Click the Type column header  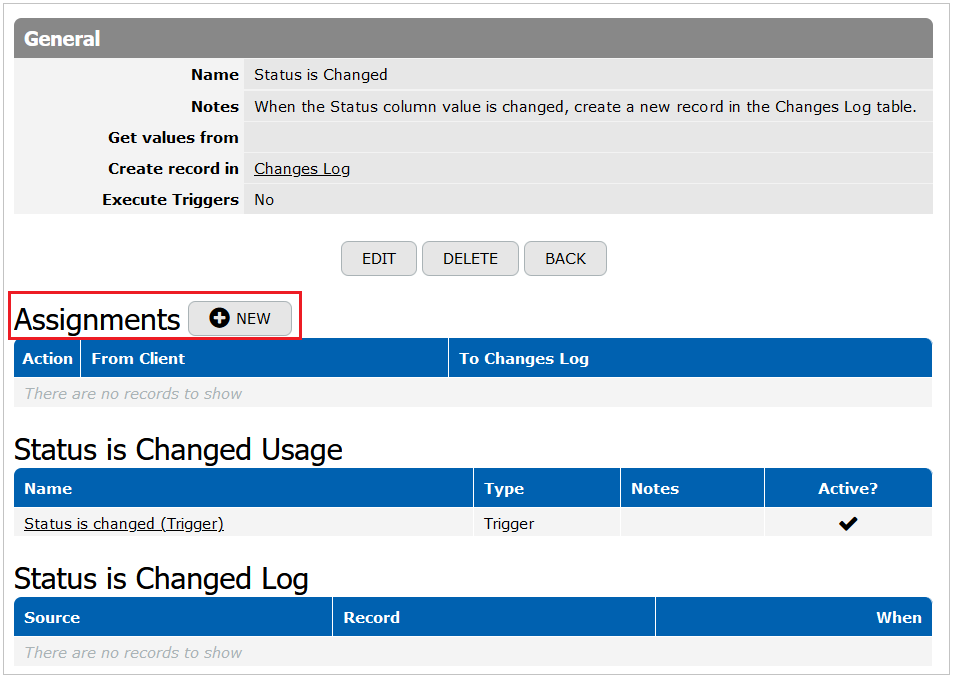(547, 488)
